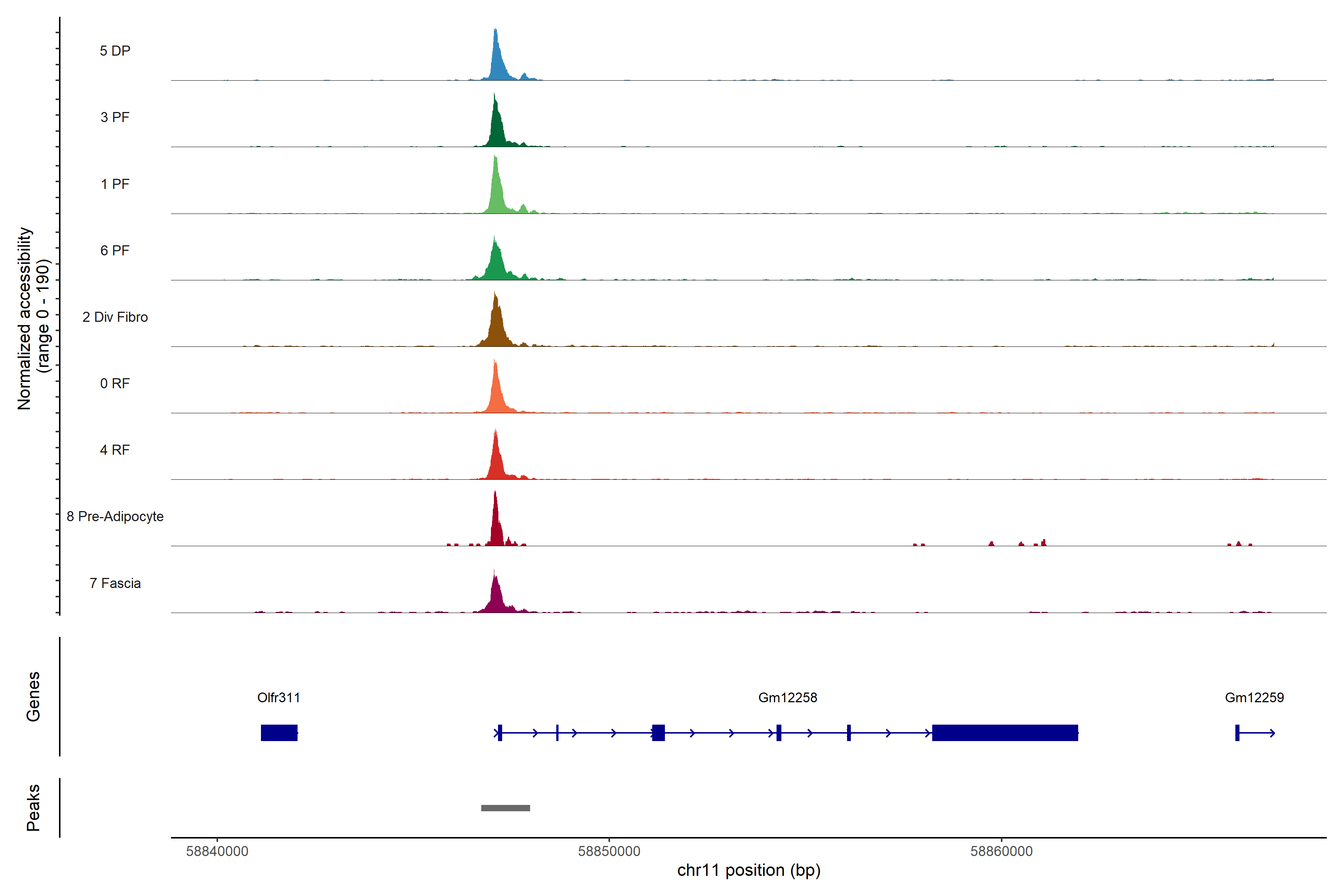
Task: Click the Gm12258 gene label
Action: (787, 698)
